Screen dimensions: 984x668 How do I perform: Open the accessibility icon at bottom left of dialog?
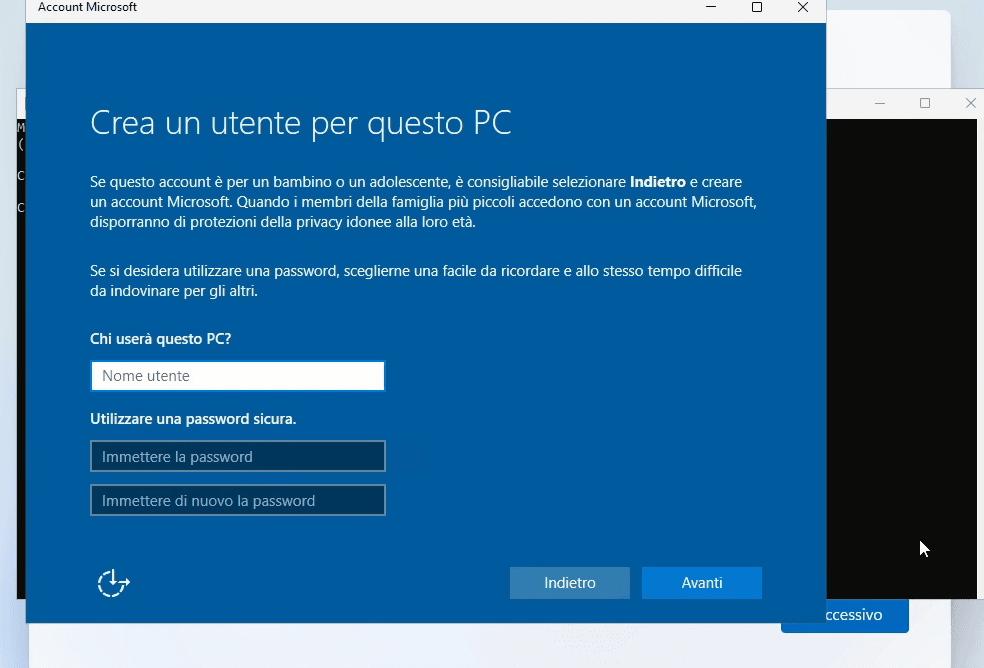(114, 583)
